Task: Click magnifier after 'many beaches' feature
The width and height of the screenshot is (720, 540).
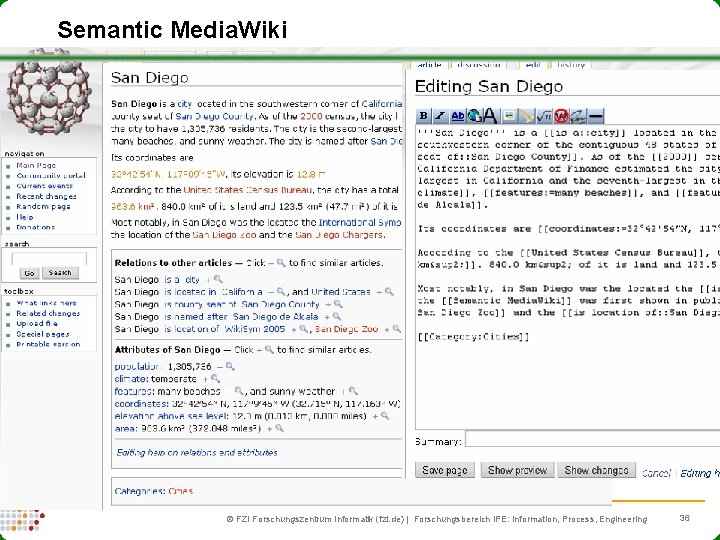Action: coord(239,391)
